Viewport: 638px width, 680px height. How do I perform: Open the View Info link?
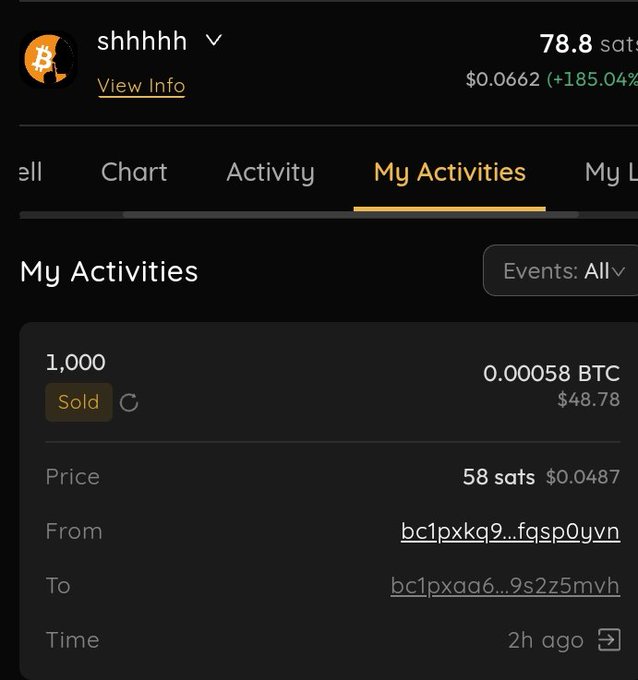(141, 85)
